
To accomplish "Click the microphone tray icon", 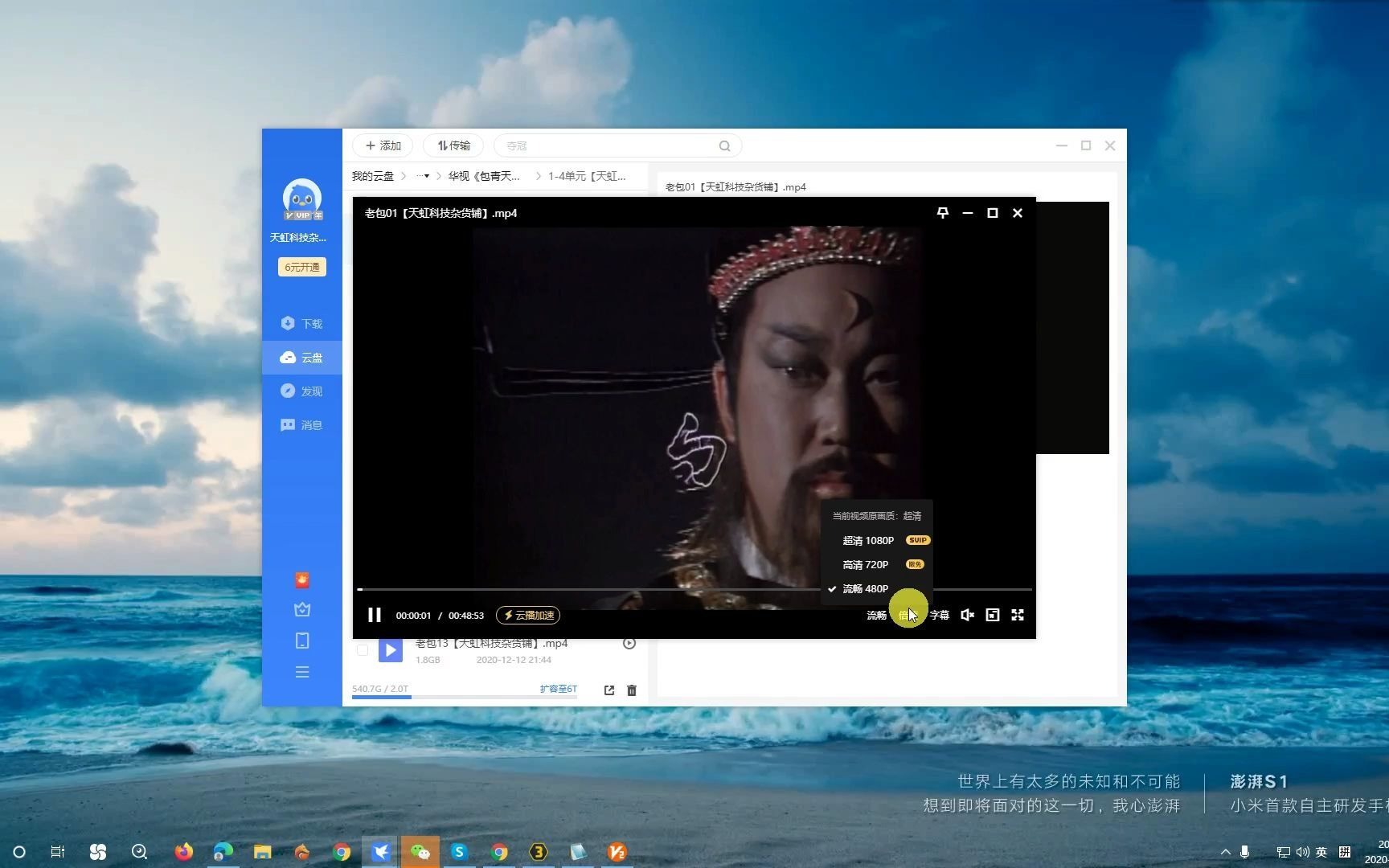I will pyautogui.click(x=1244, y=852).
